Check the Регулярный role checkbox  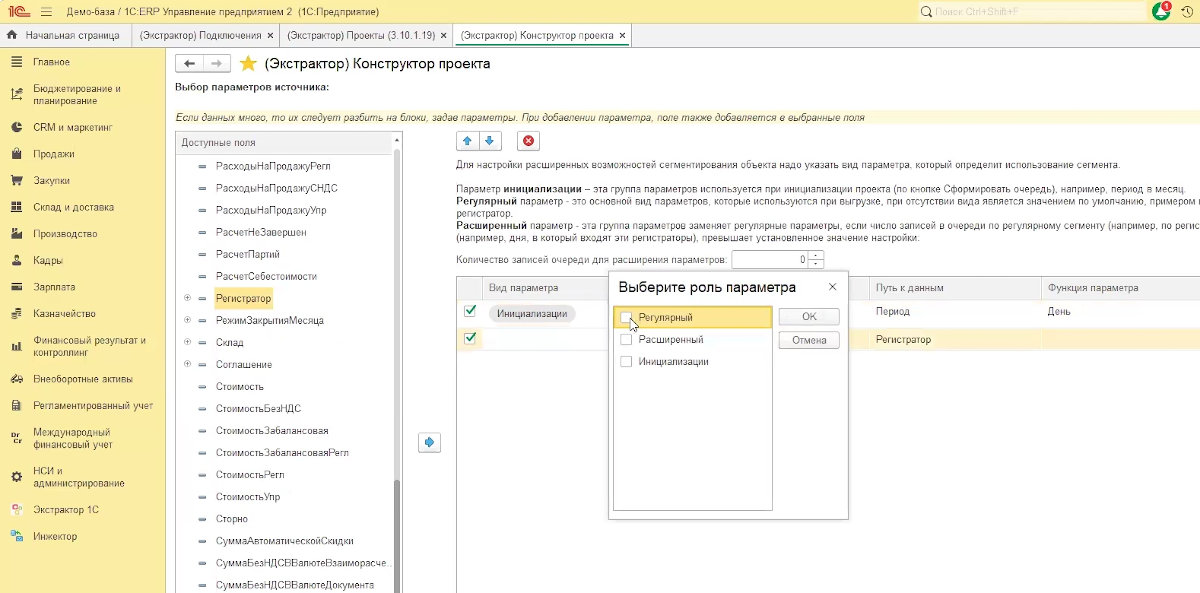click(x=626, y=317)
